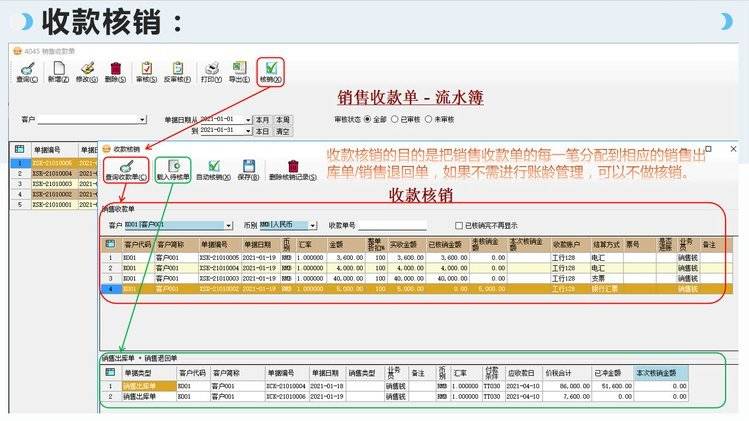Click the 删除 trash icon in main toolbar
Image resolution: width=749 pixels, height=421 pixels.
(x=116, y=70)
